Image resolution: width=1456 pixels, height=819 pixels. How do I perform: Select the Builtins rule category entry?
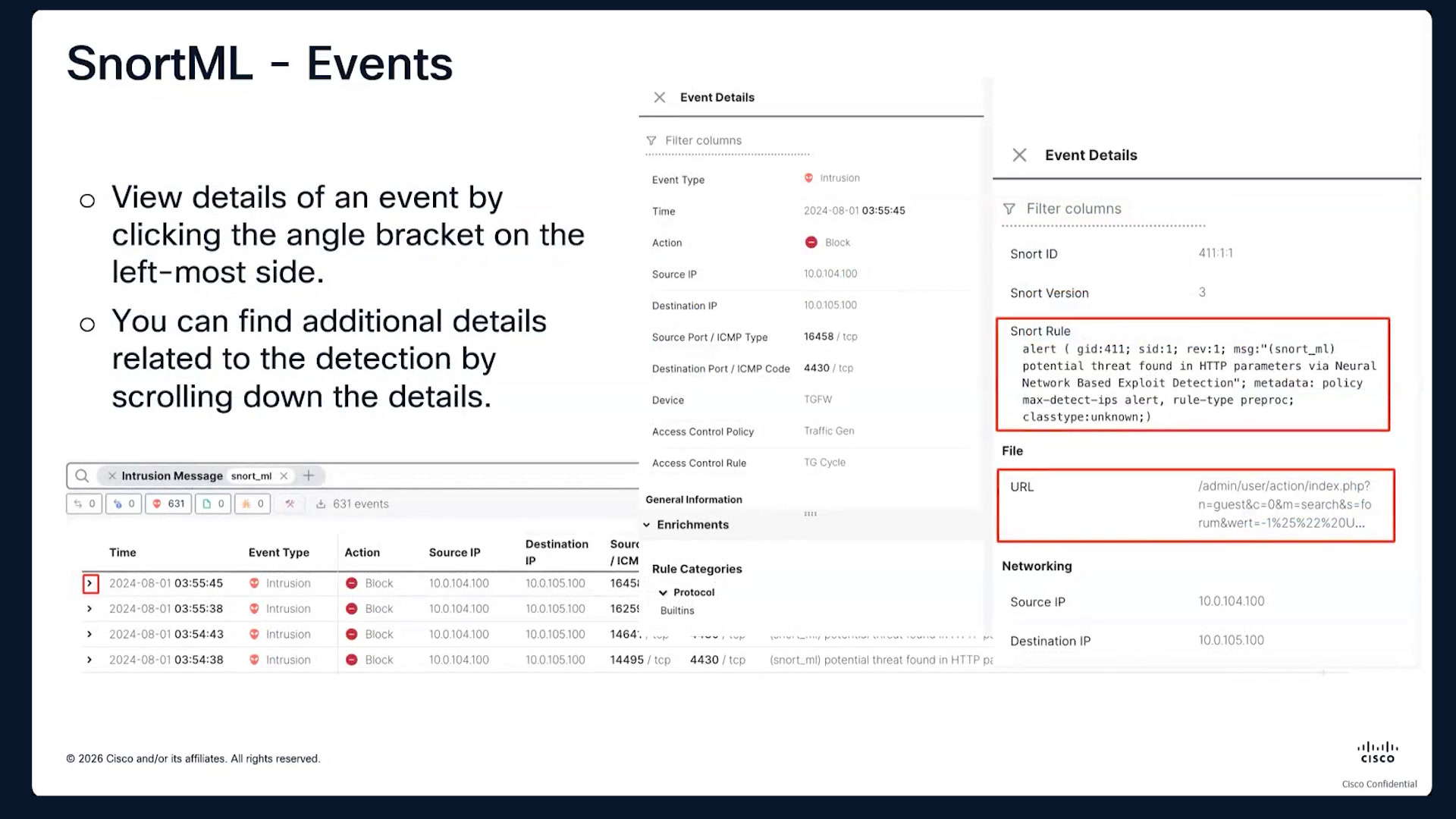(677, 611)
